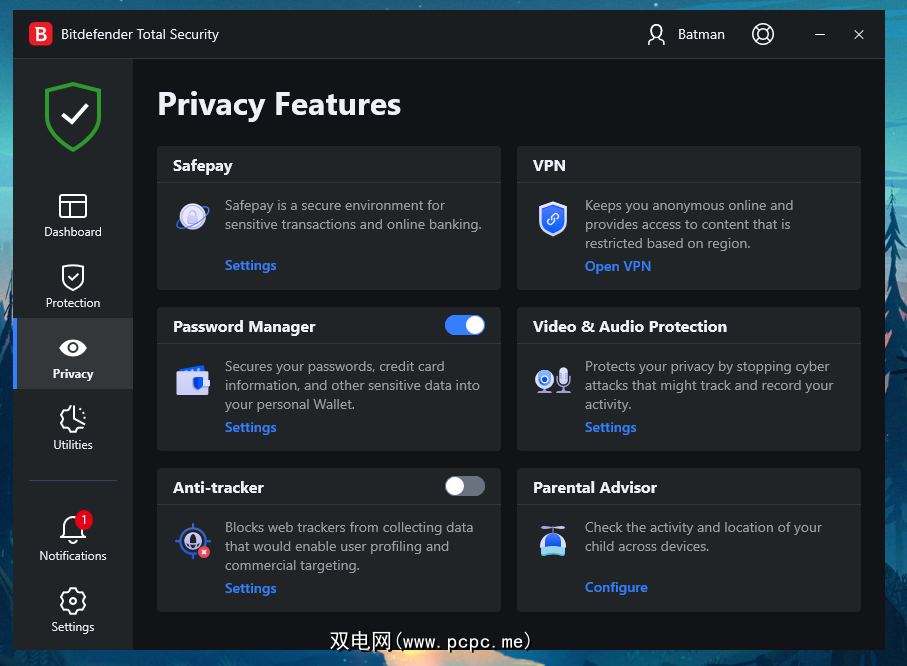
Task: Enable the Anti-tracker toggle
Action: [465, 486]
